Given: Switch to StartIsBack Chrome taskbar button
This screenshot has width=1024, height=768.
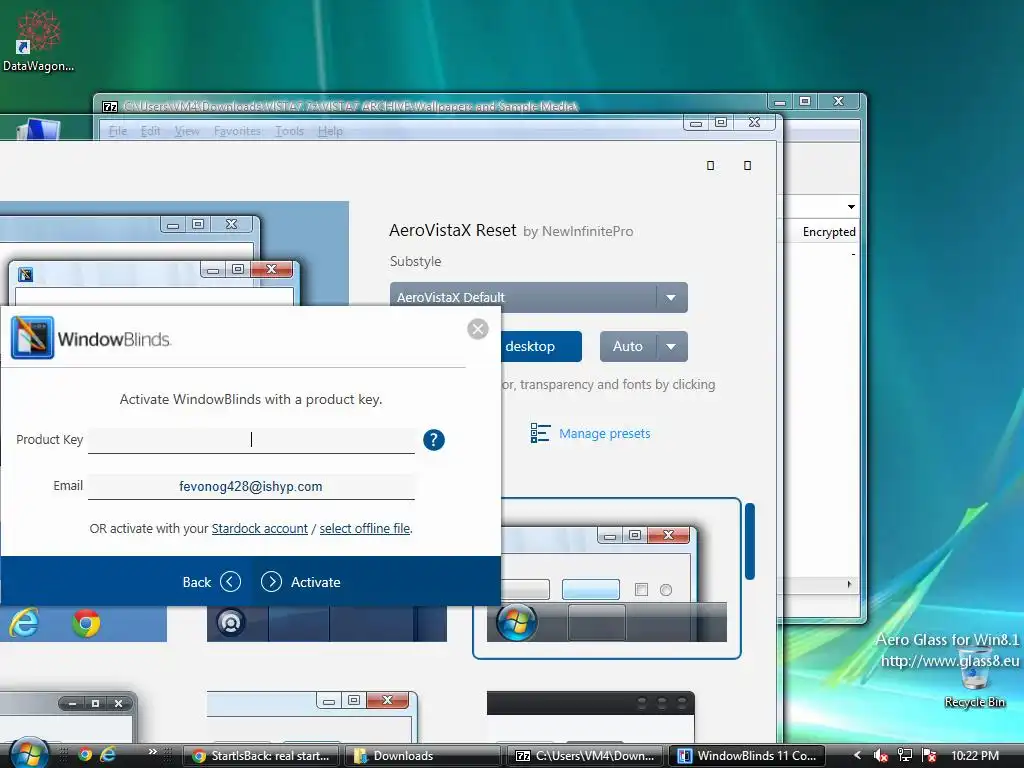Looking at the screenshot, I should (x=261, y=756).
